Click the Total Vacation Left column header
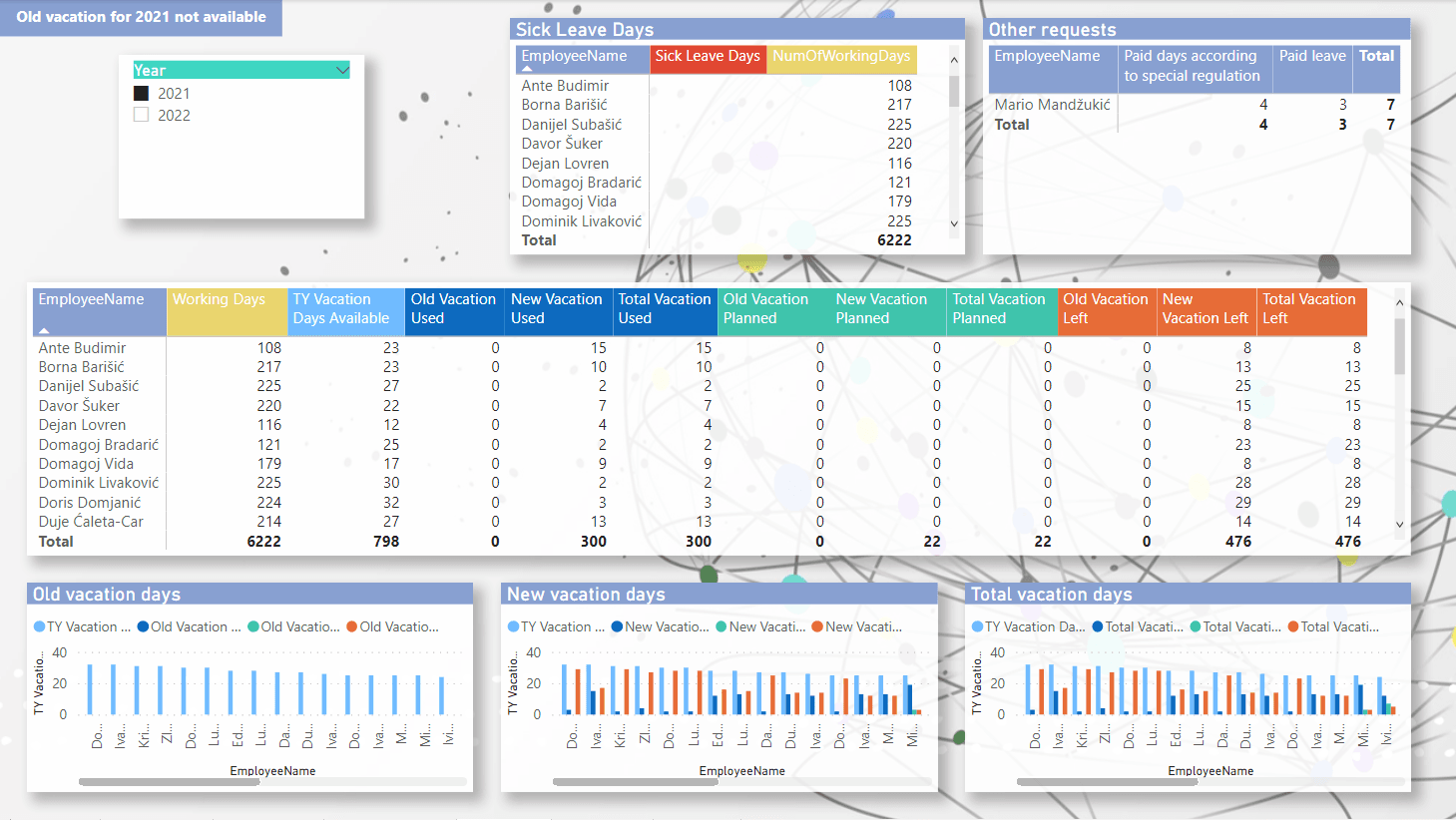This screenshot has height=820, width=1456. [x=1311, y=309]
